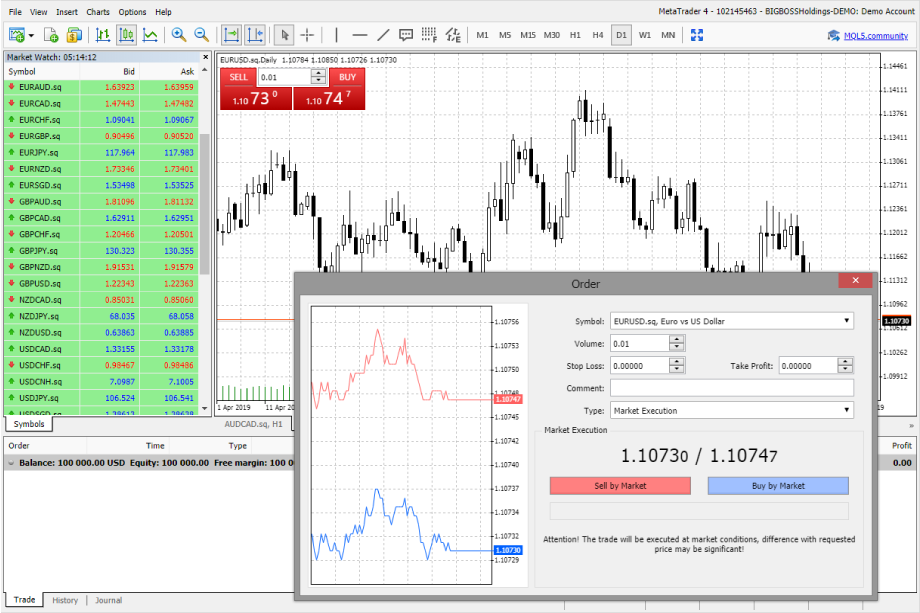The image size is (920, 613).
Task: Click the Comment input field
Action: click(731, 388)
